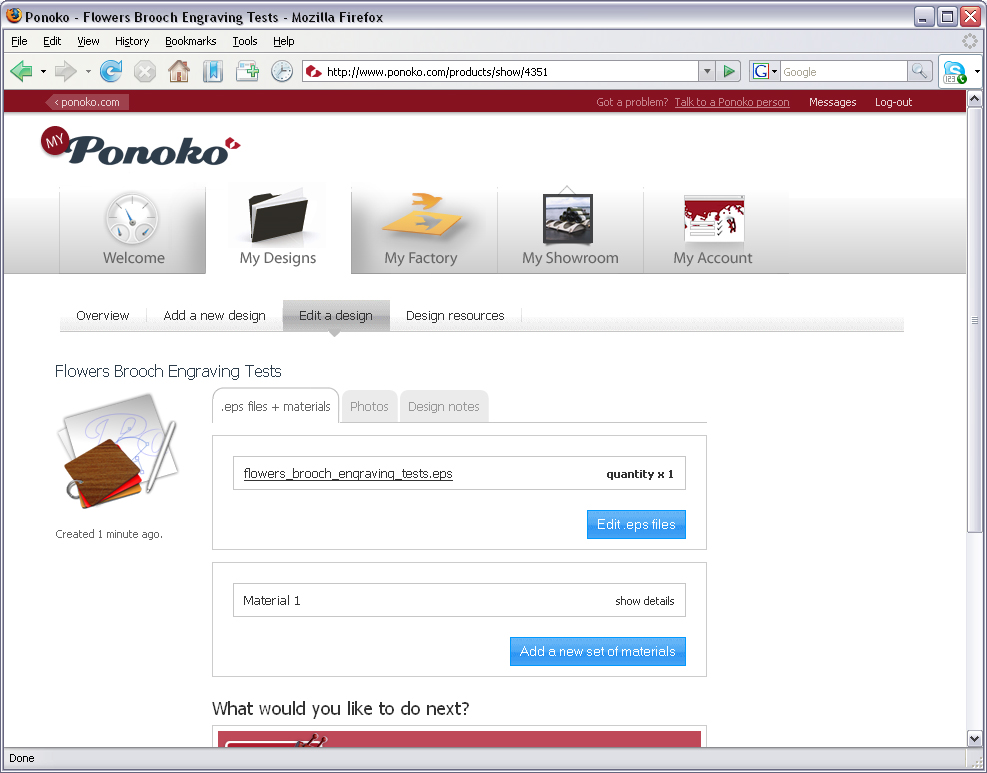Screen dimensions: 987x773
Task: Click Talk to a Ponoko person link
Action: [732, 102]
